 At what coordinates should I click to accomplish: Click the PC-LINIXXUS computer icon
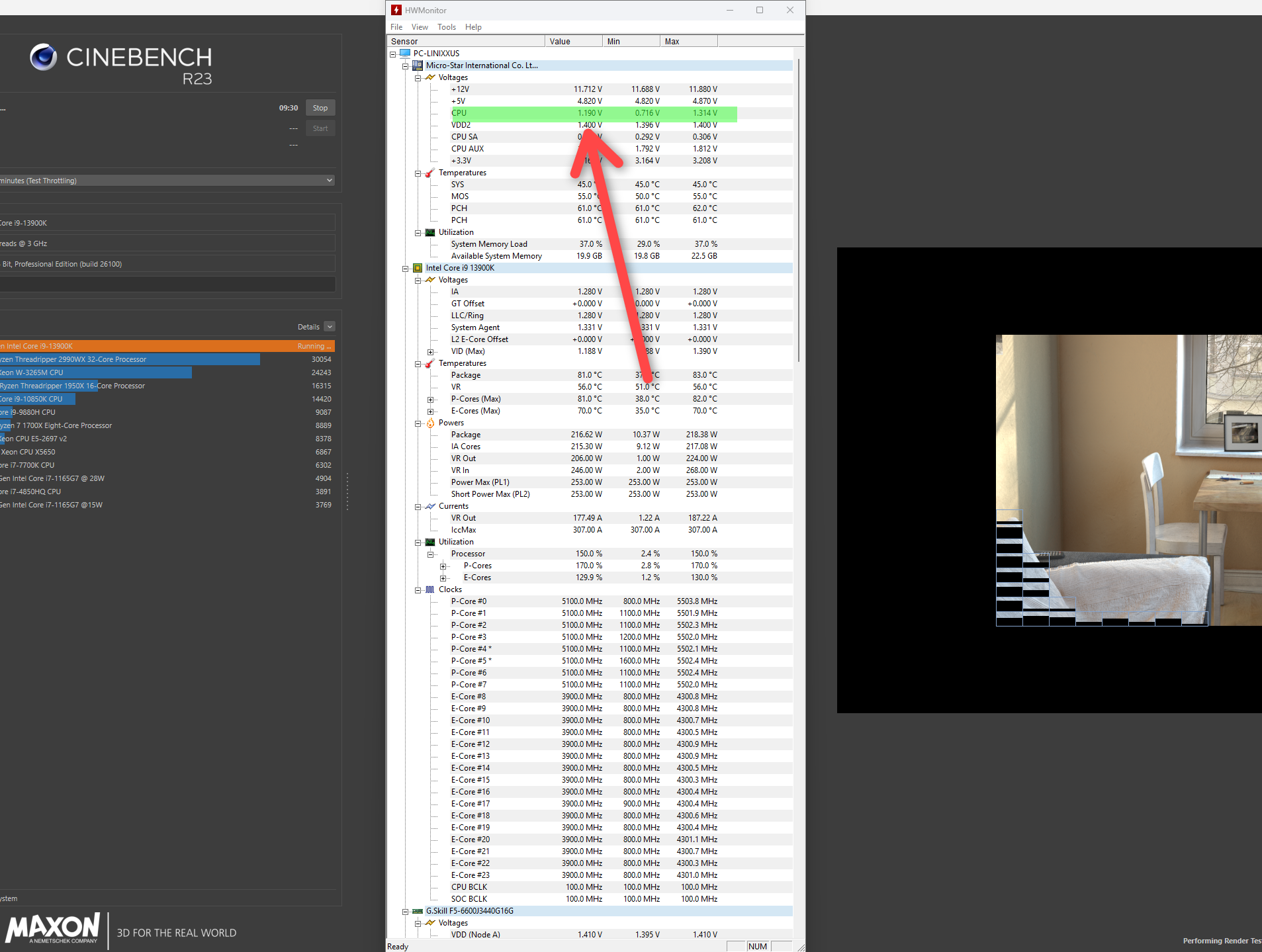(405, 53)
